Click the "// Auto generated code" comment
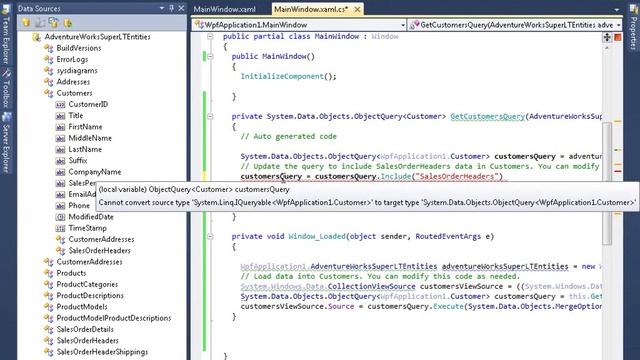Image resolution: width=640 pixels, height=360 pixels. (288, 136)
